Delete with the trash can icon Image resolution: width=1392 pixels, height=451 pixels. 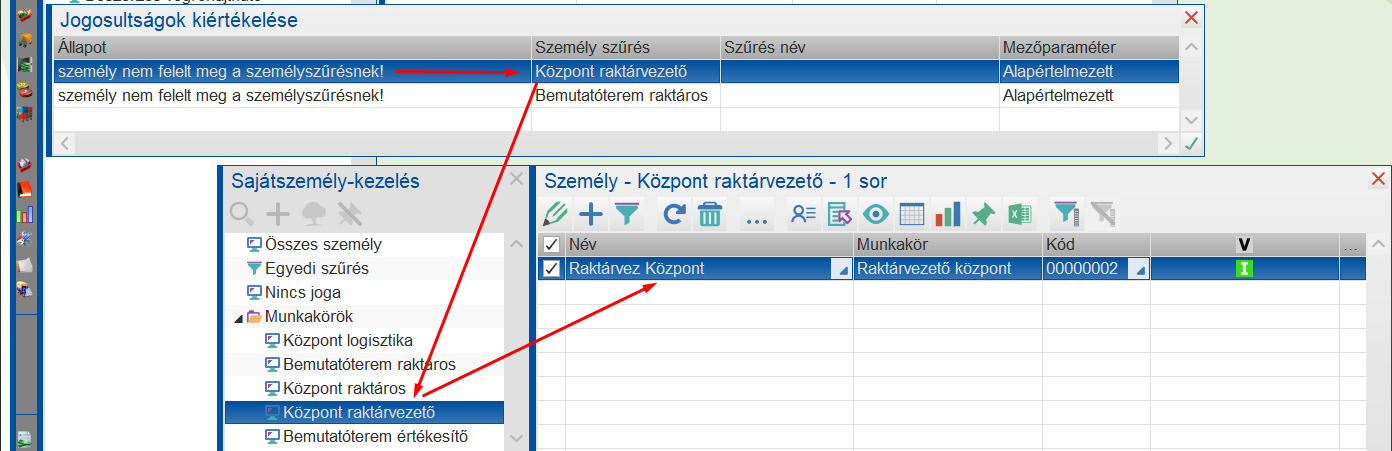pyautogui.click(x=710, y=214)
